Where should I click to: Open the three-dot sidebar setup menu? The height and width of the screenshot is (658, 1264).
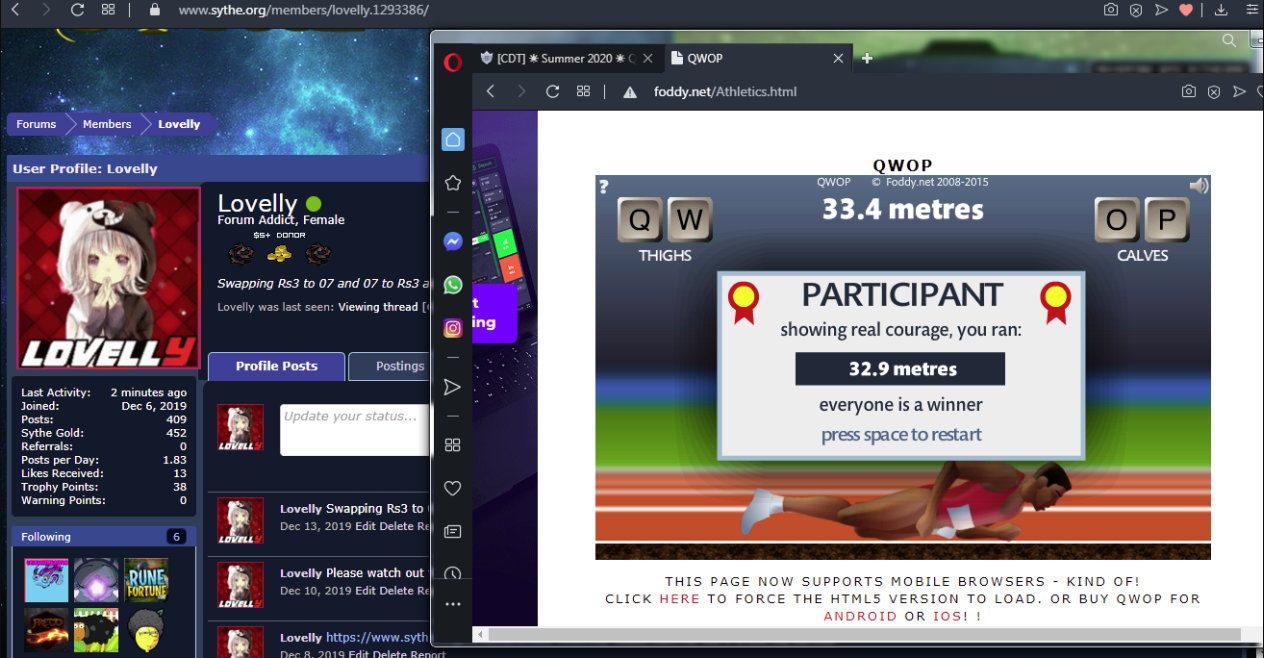point(452,604)
